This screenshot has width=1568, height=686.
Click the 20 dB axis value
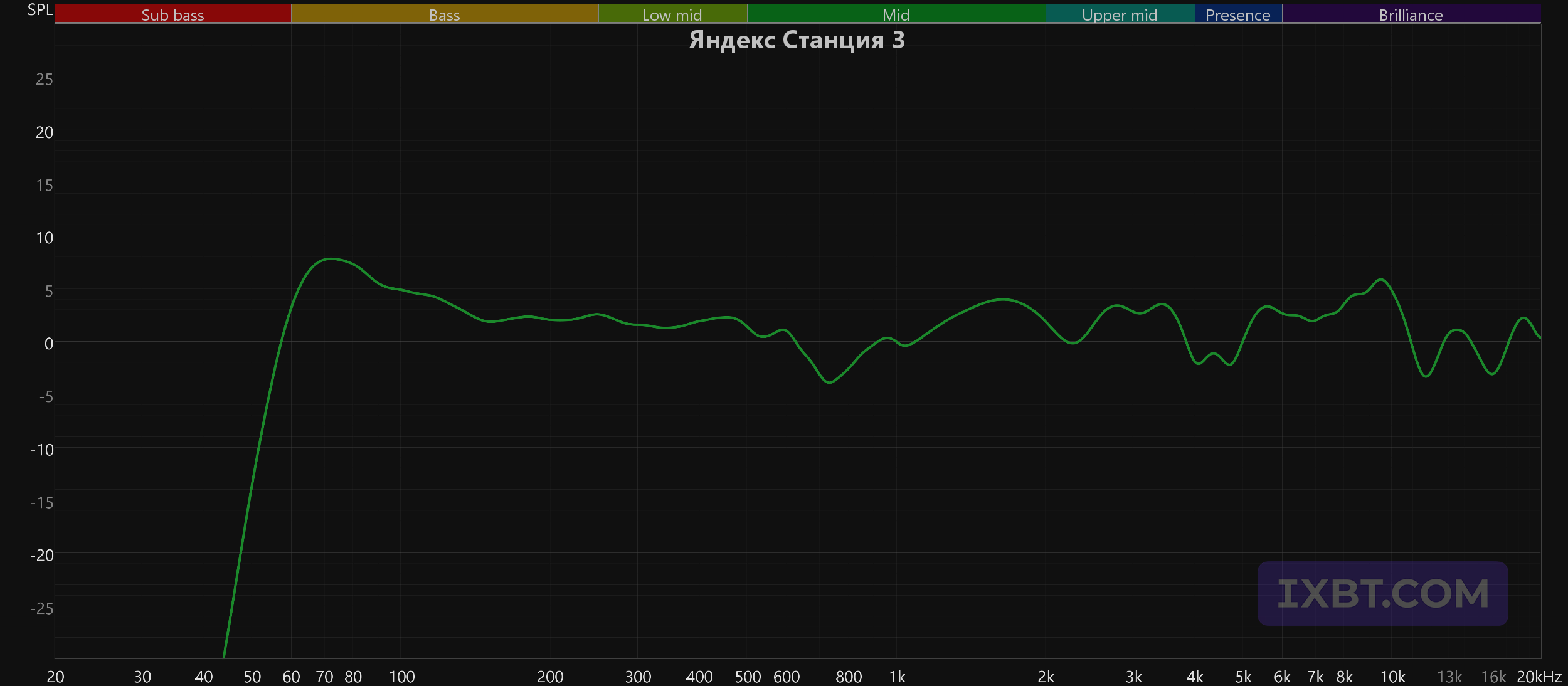[45, 132]
